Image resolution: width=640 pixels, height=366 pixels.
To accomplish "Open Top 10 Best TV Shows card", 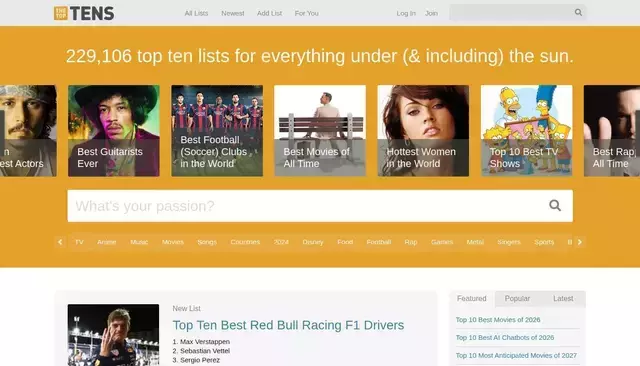I will click(x=527, y=131).
